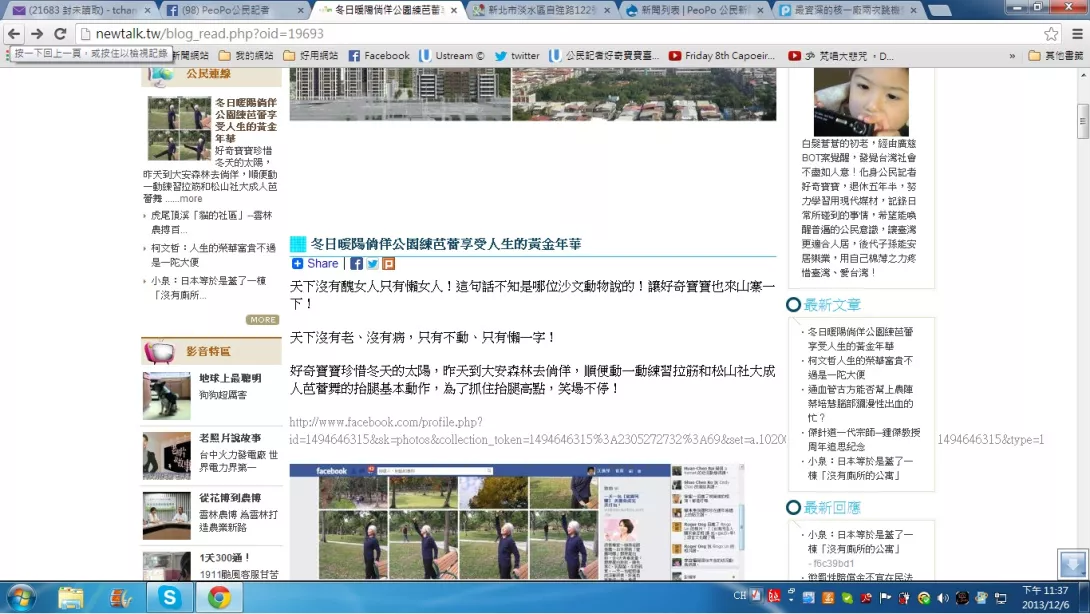Image resolution: width=1090 pixels, height=614 pixels.
Task: Click the author profile photo
Action: (x=861, y=102)
